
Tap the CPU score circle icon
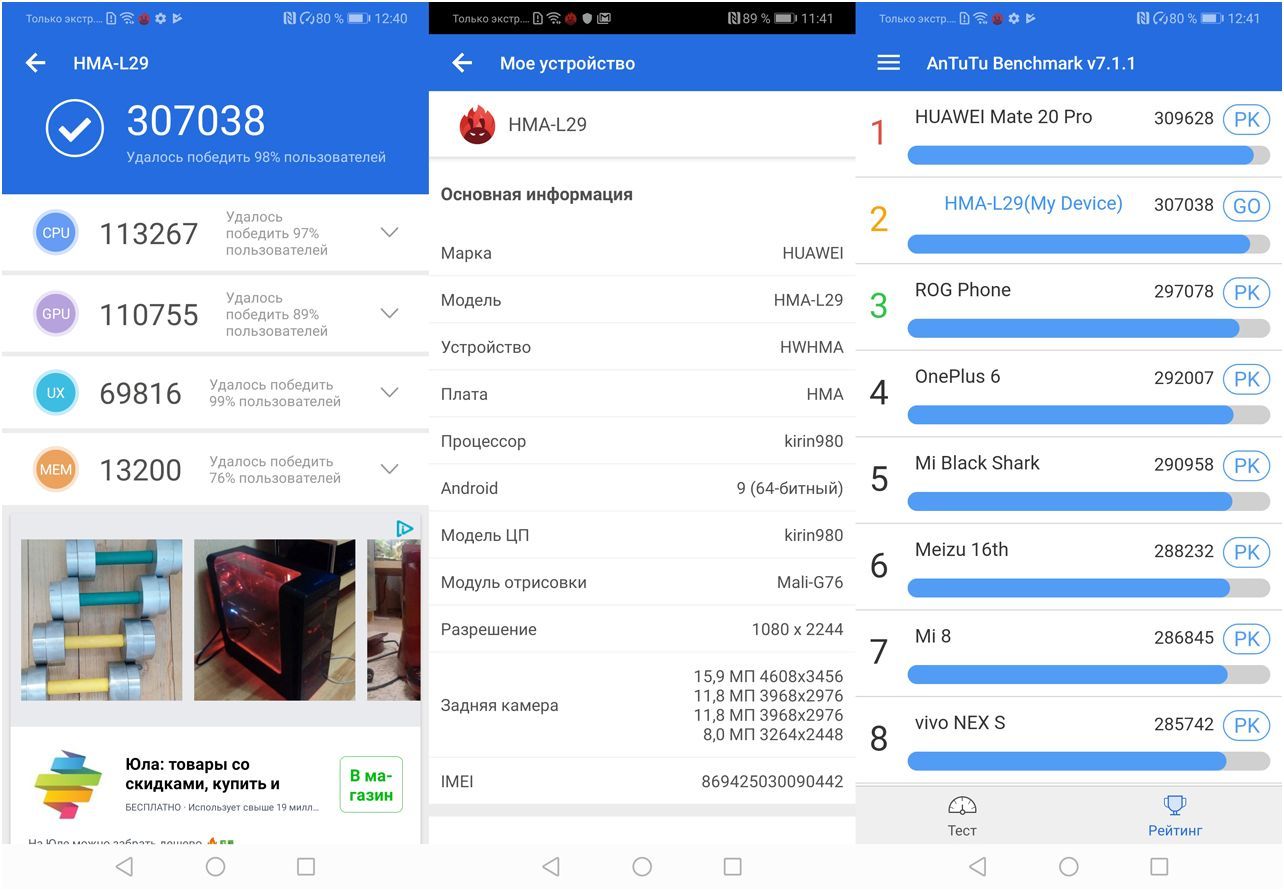click(56, 233)
